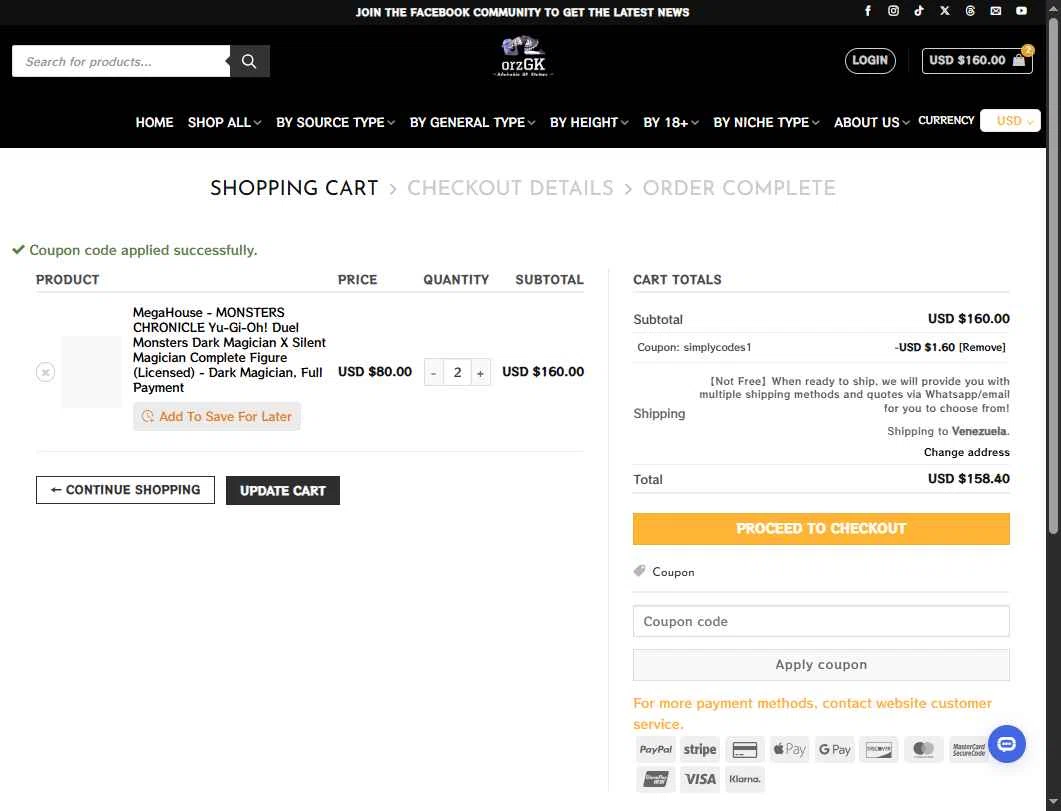
Task: Open the Order Complete step
Action: [x=739, y=188]
